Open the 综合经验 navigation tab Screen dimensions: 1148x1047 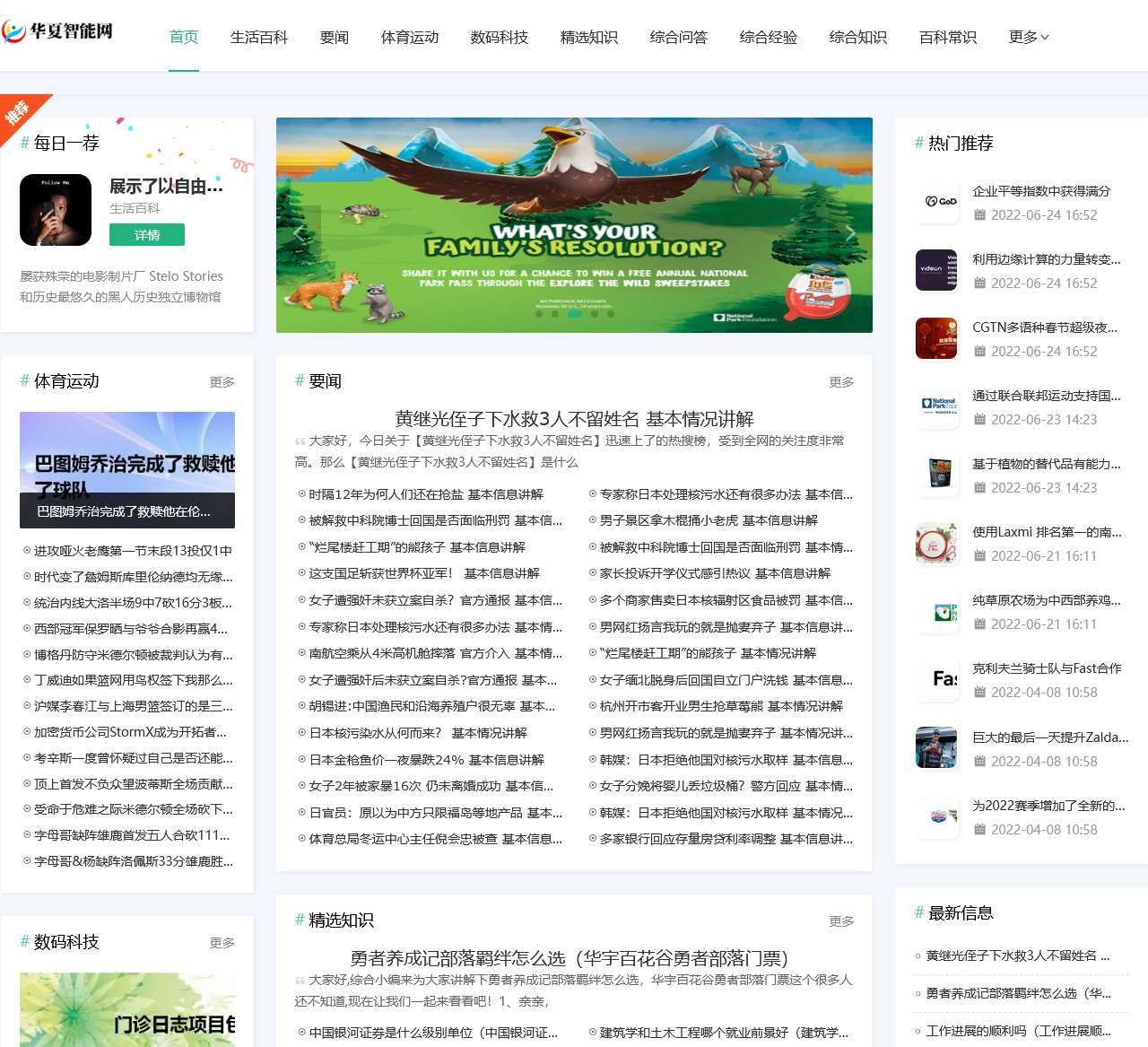point(769,37)
